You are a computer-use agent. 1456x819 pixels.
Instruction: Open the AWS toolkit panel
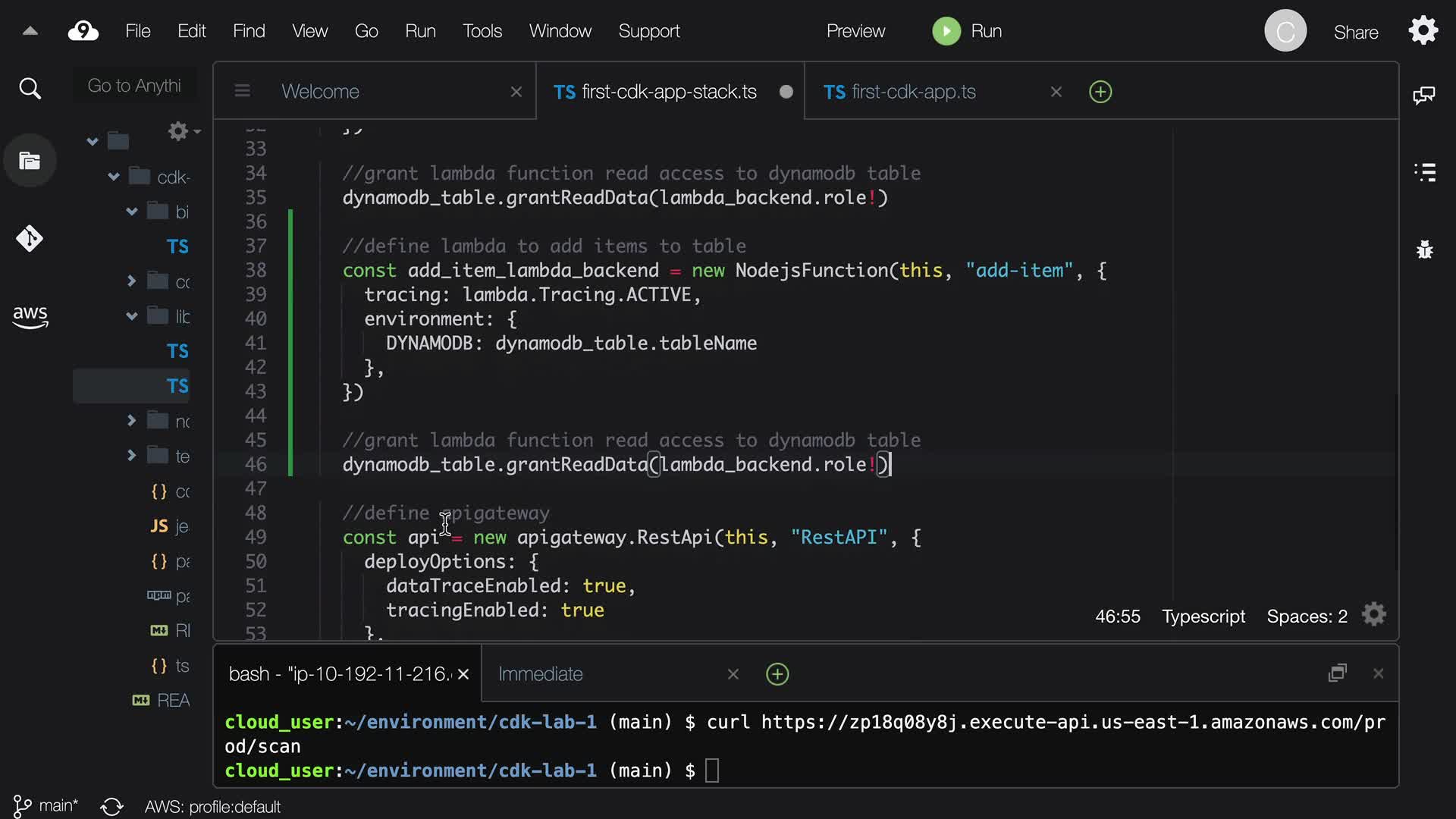[30, 316]
